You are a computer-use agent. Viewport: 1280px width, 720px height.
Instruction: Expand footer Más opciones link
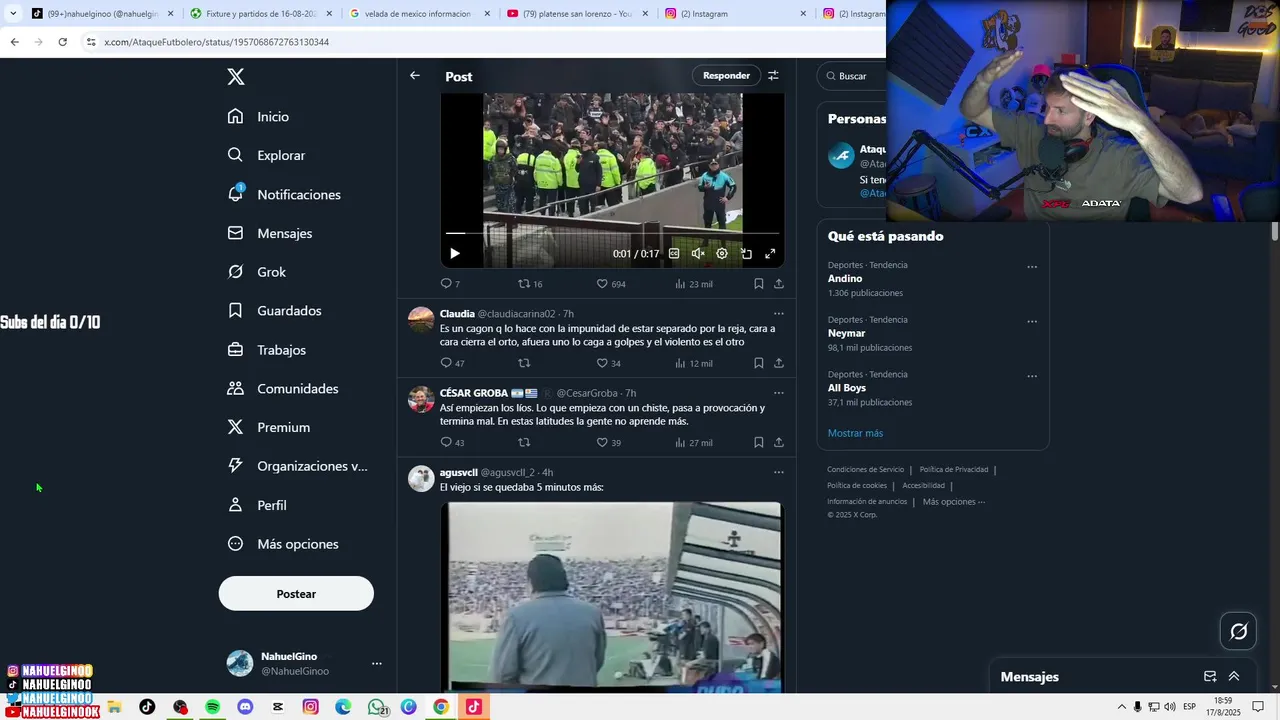click(954, 502)
